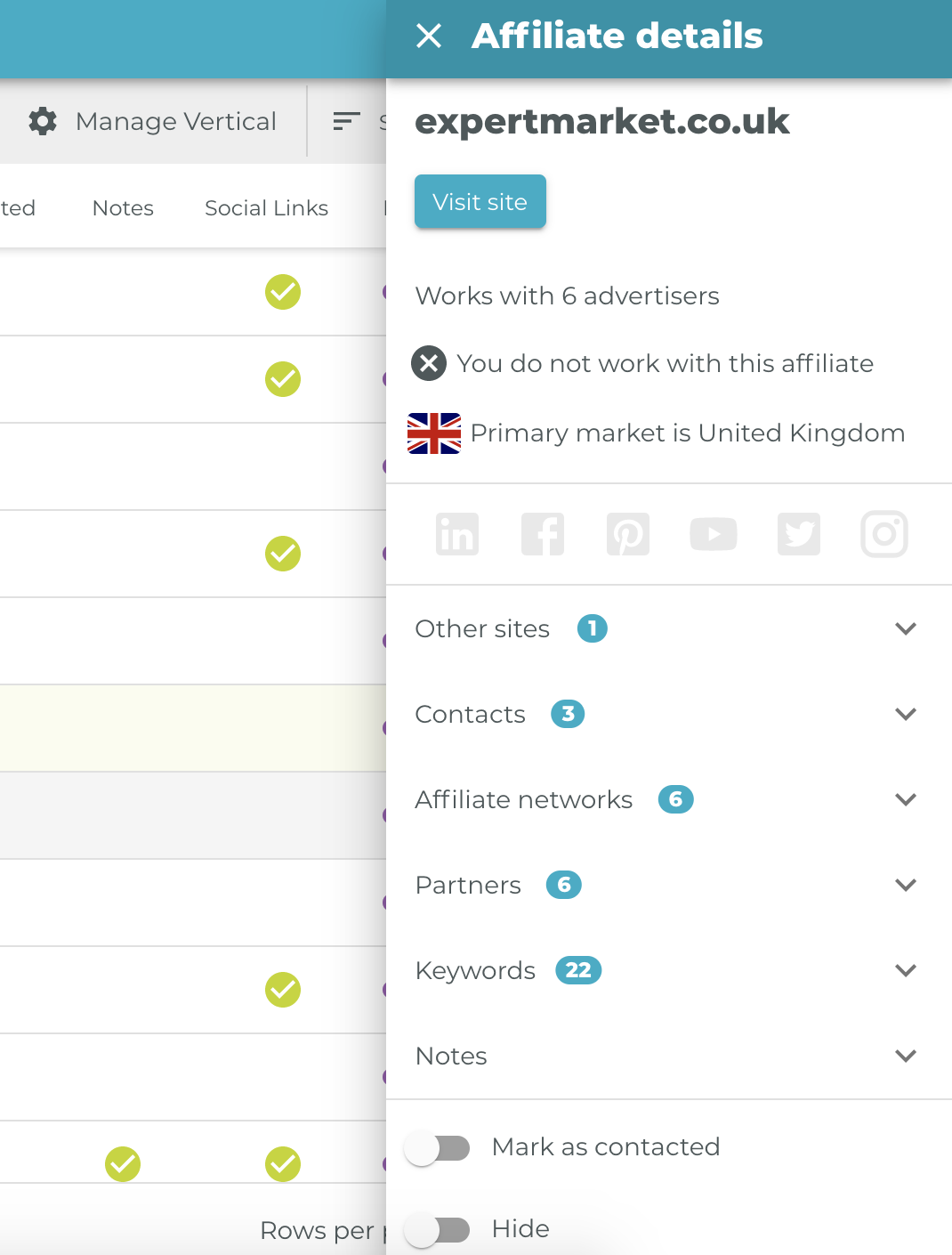
Task: Expand the Notes section in panel
Action: point(669,1056)
